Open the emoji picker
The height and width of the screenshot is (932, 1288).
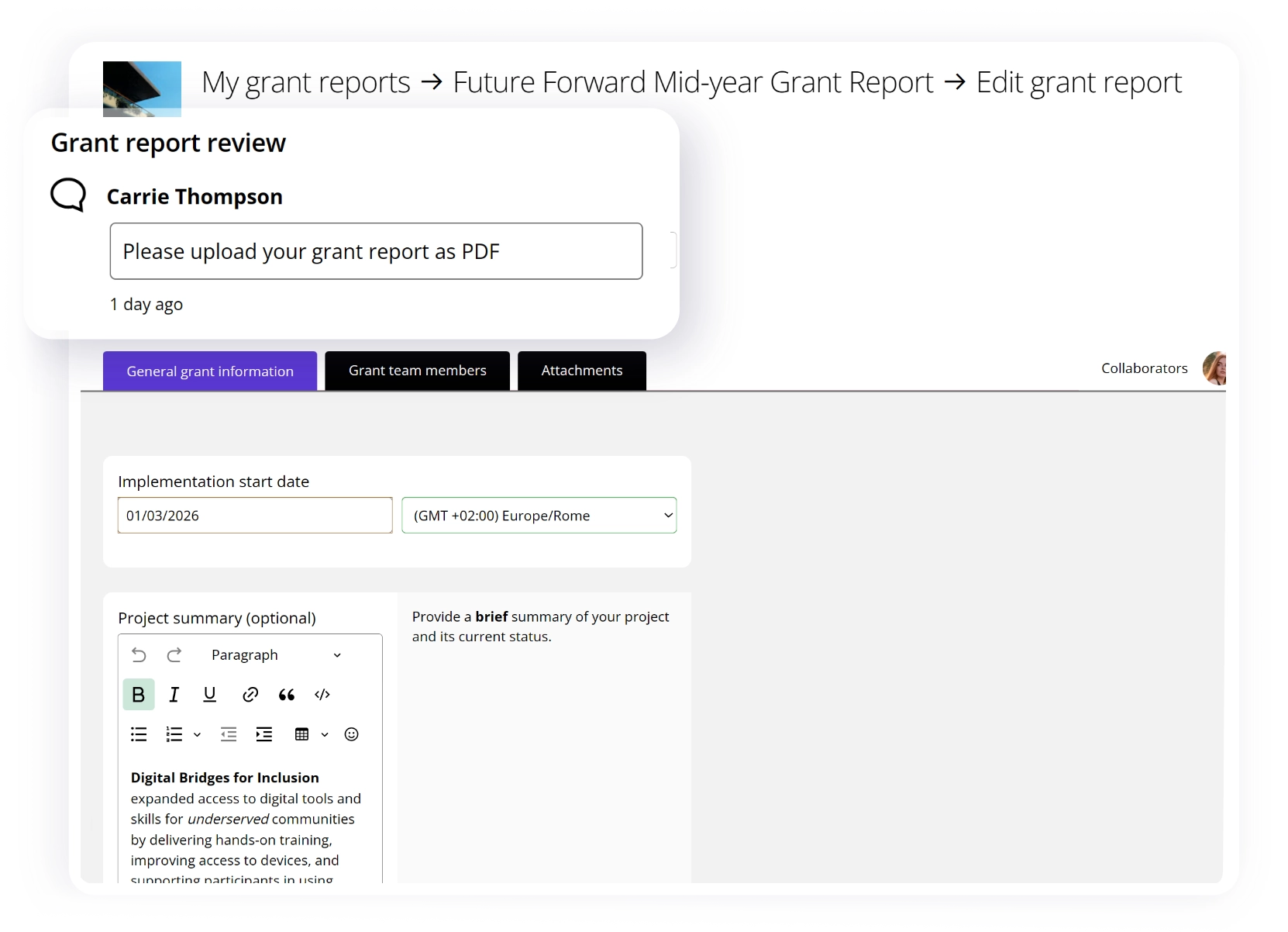tap(351, 734)
